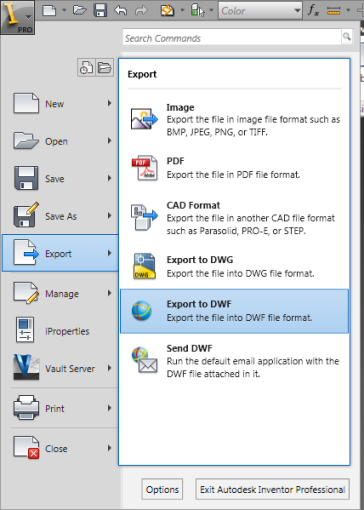This screenshot has height=510, width=364.
Task: Choose PDF file format export description
Action: [x=233, y=175]
